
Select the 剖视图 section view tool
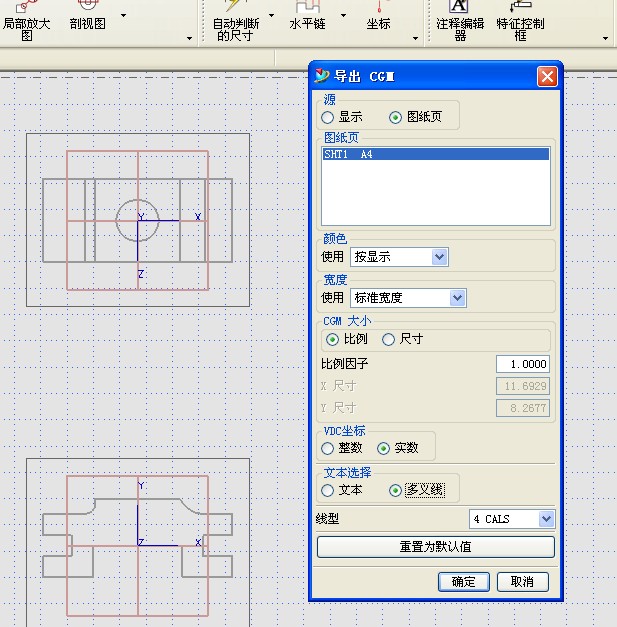tap(88, 17)
